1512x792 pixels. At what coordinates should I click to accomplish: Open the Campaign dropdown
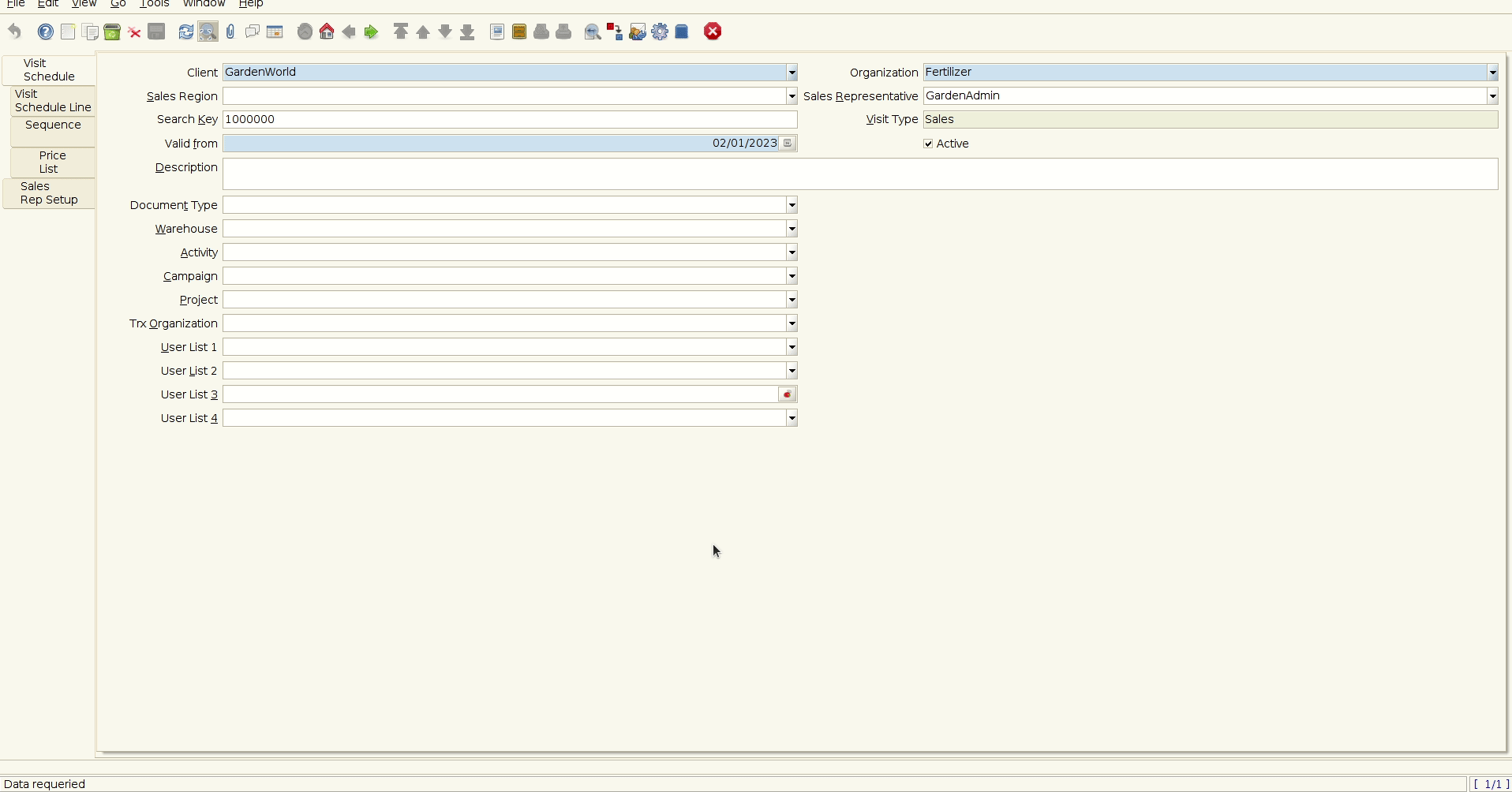[792, 276]
